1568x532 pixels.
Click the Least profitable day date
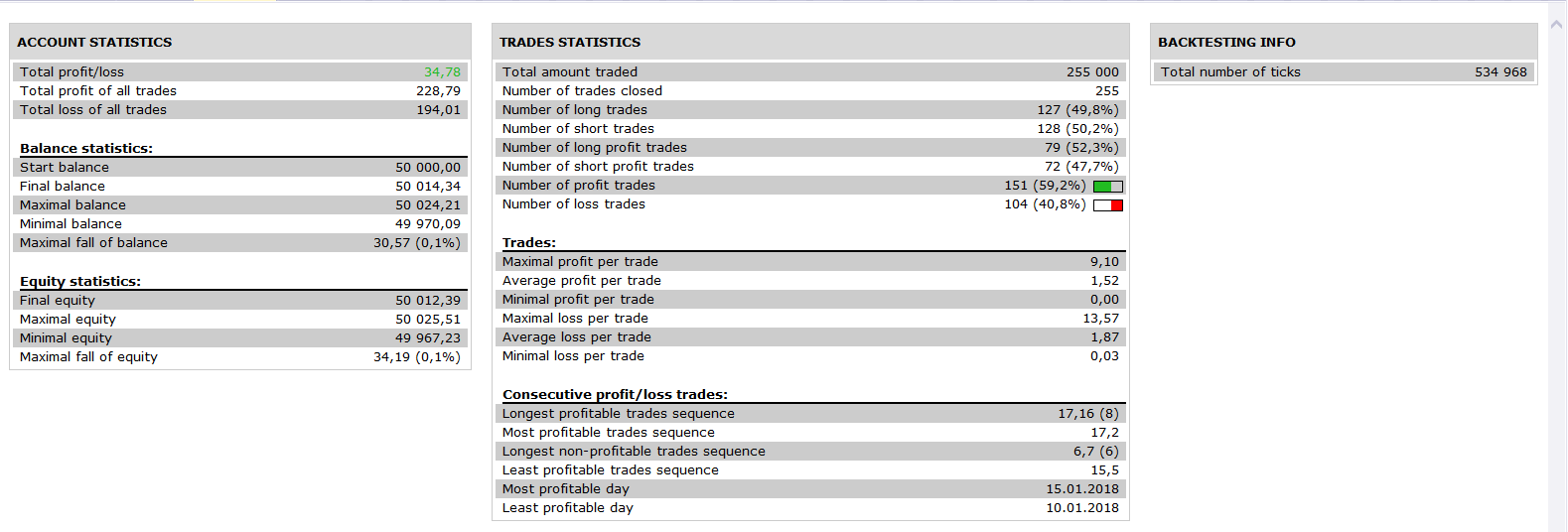click(1081, 507)
